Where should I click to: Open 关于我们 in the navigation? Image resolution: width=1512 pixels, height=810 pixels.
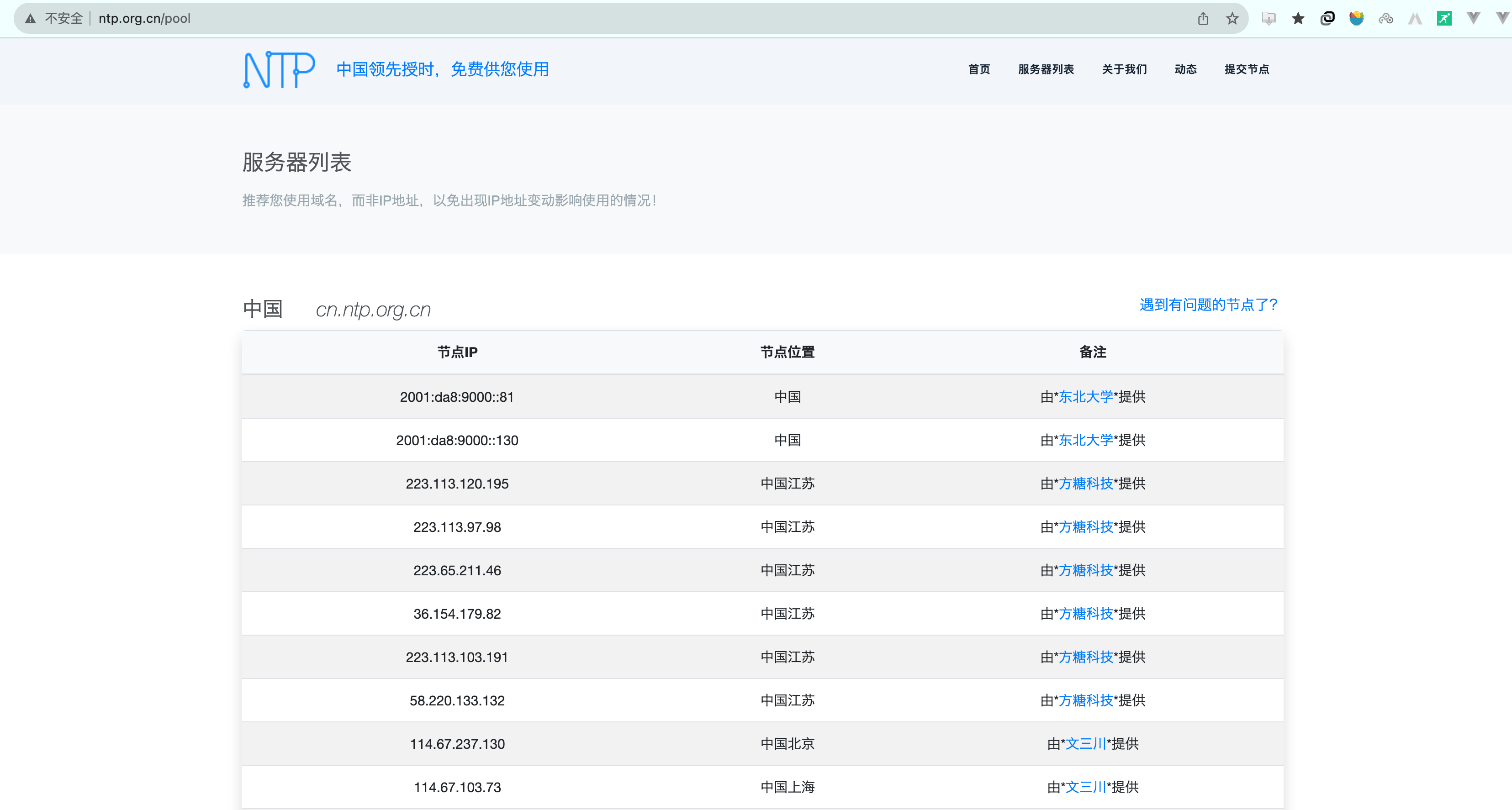point(1124,69)
